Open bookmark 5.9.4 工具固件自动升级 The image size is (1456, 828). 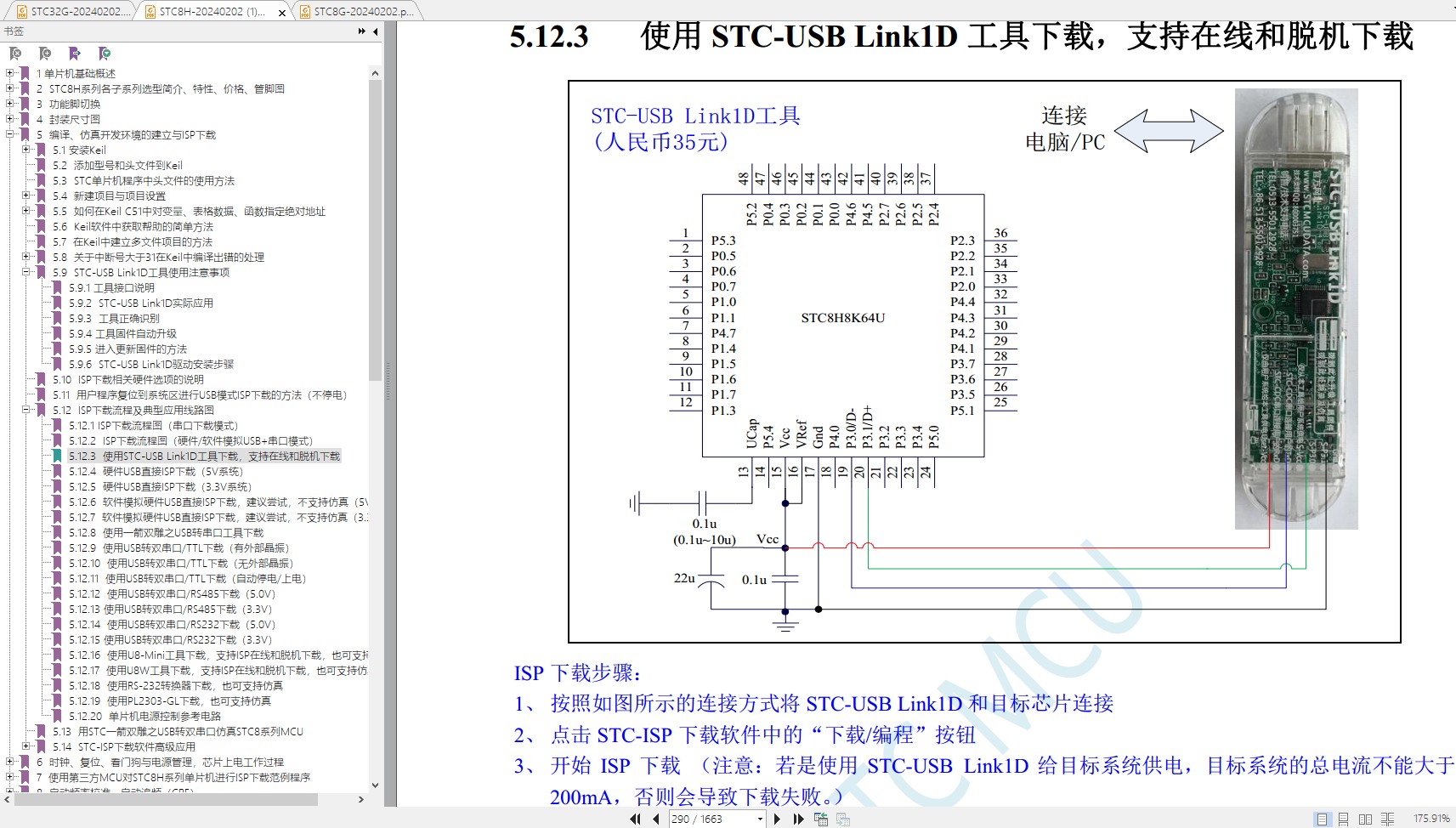click(x=122, y=334)
